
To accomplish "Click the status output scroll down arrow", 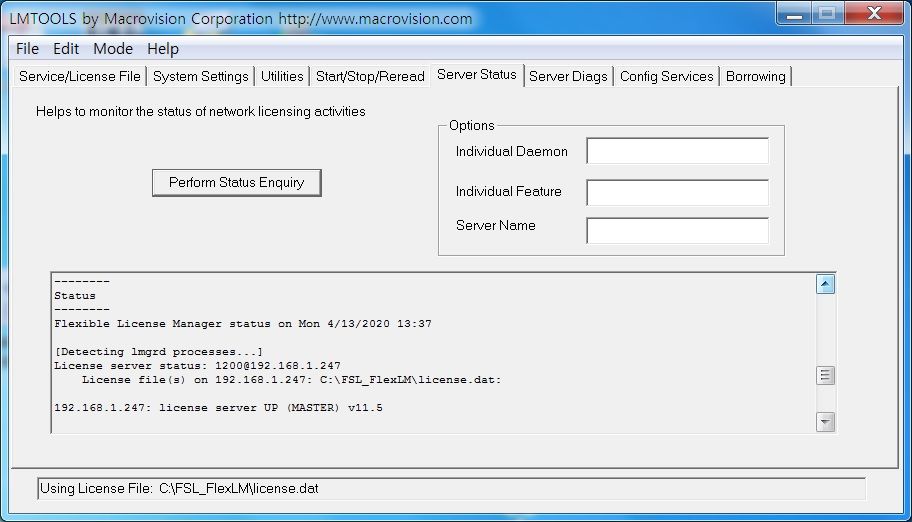I will point(825,422).
